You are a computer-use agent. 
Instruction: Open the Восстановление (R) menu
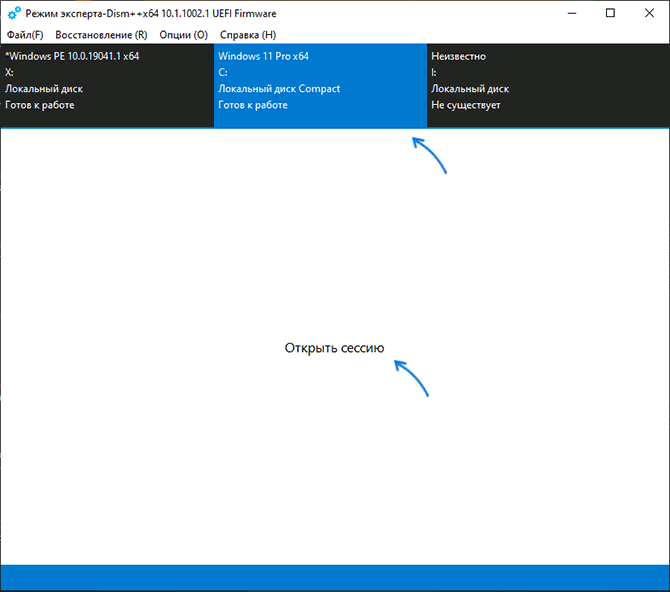(101, 35)
